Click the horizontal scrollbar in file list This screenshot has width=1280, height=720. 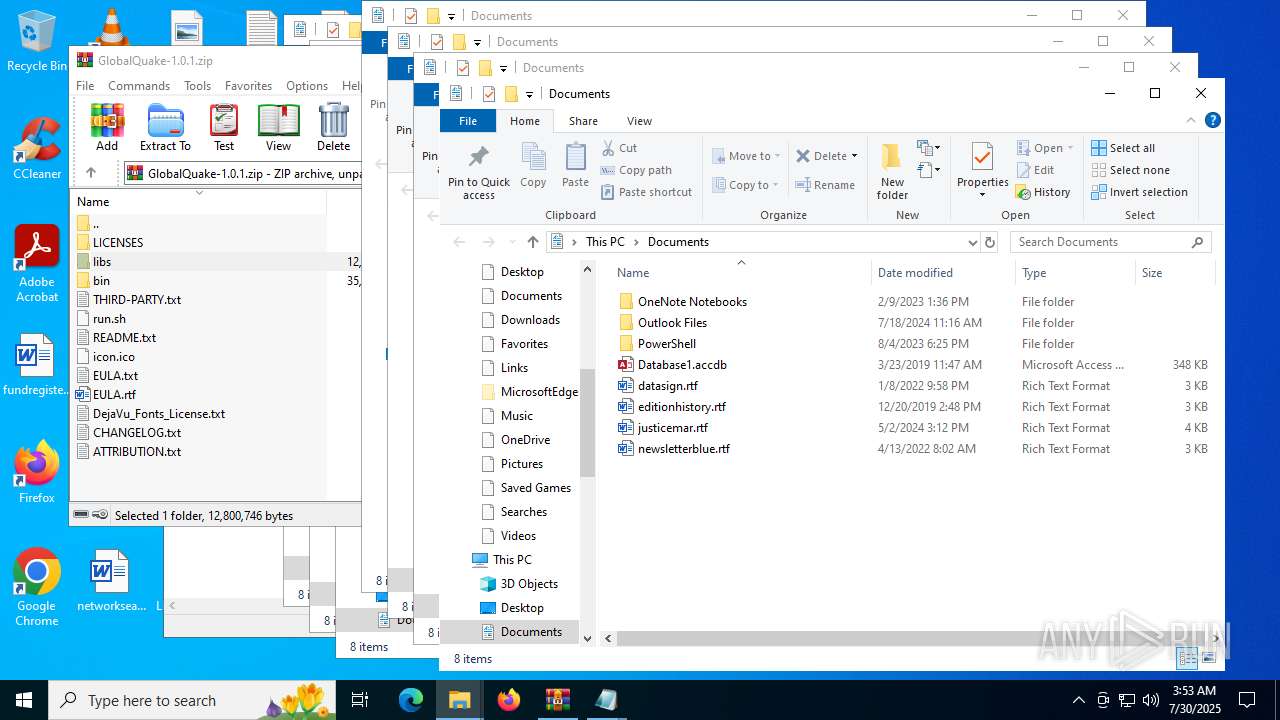910,638
